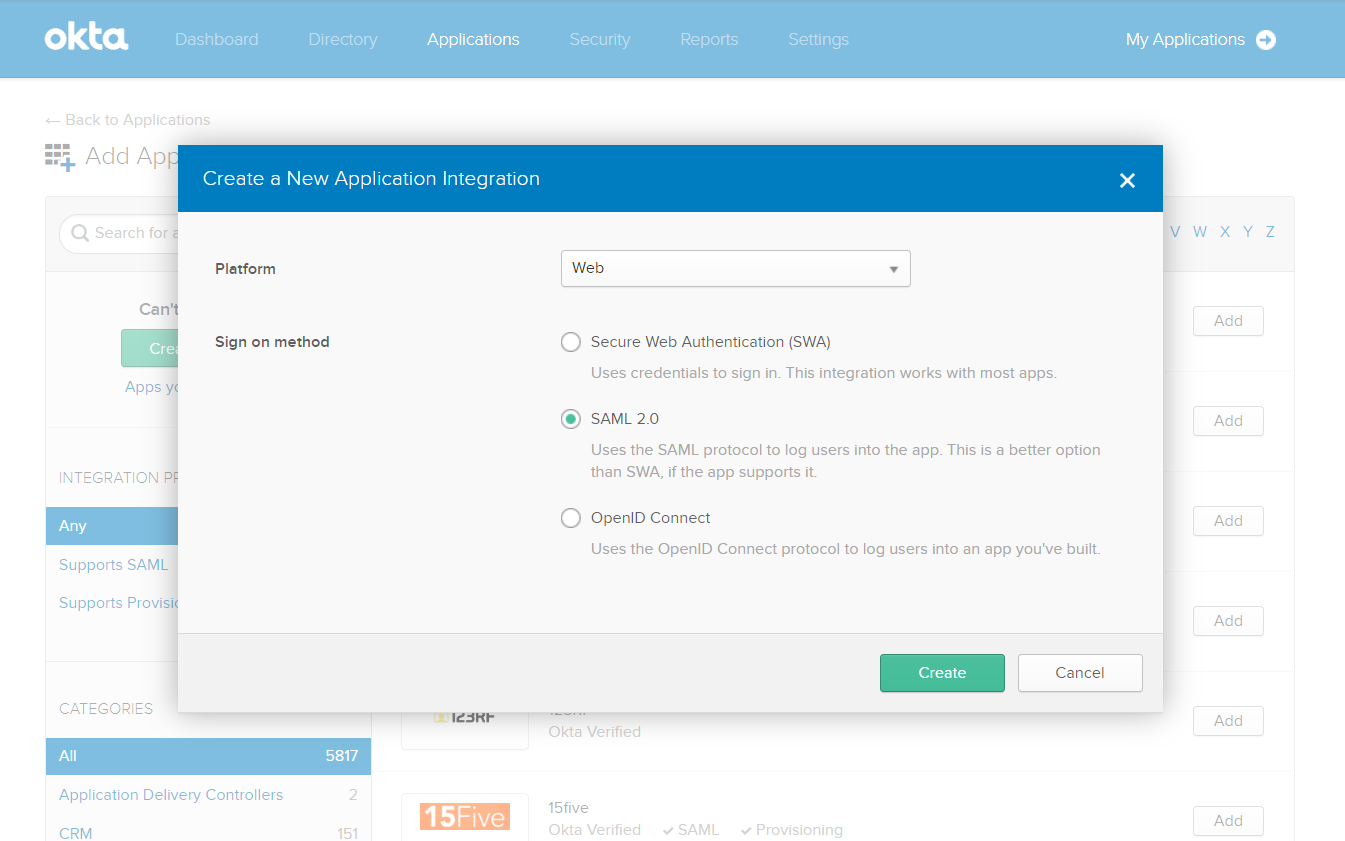The width and height of the screenshot is (1345, 841).
Task: Open the Settings menu
Action: point(818,40)
